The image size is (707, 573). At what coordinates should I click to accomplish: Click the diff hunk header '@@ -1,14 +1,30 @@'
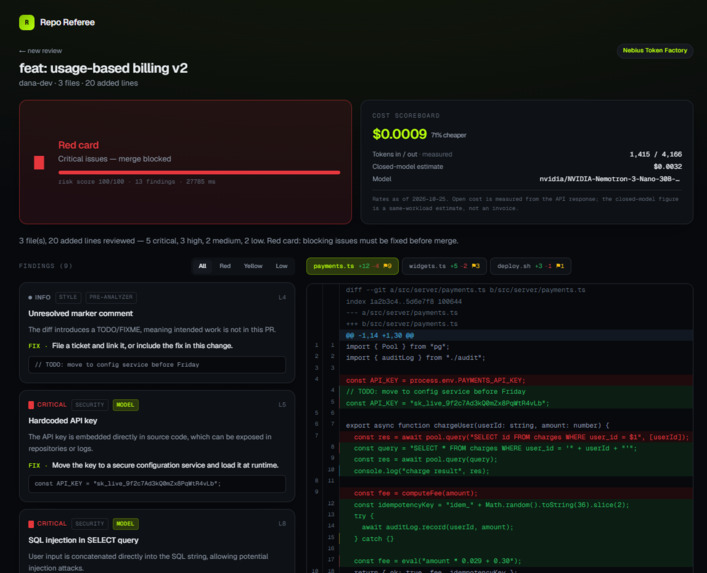pyautogui.click(x=516, y=335)
